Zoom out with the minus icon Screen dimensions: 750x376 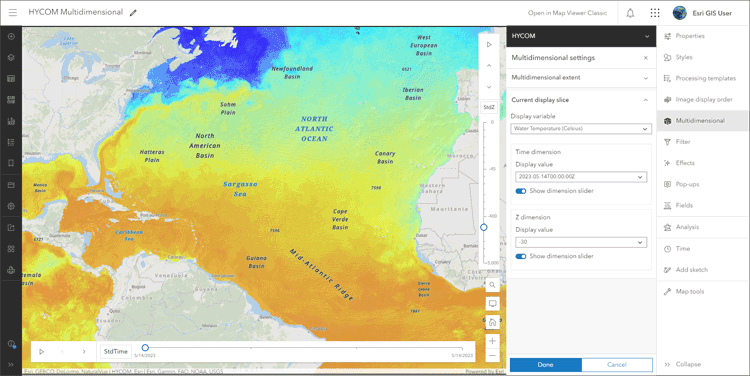point(492,356)
